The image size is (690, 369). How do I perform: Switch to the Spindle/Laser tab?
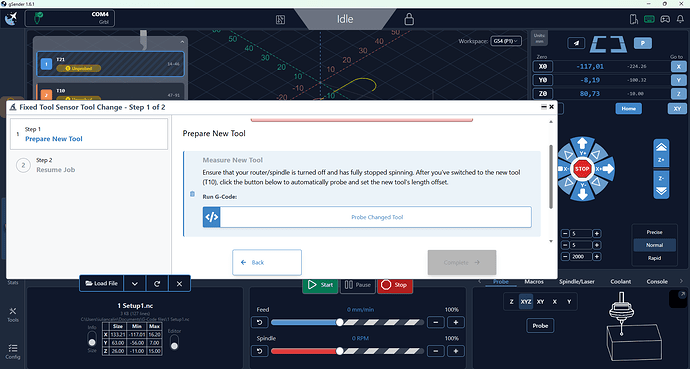pyautogui.click(x=577, y=281)
